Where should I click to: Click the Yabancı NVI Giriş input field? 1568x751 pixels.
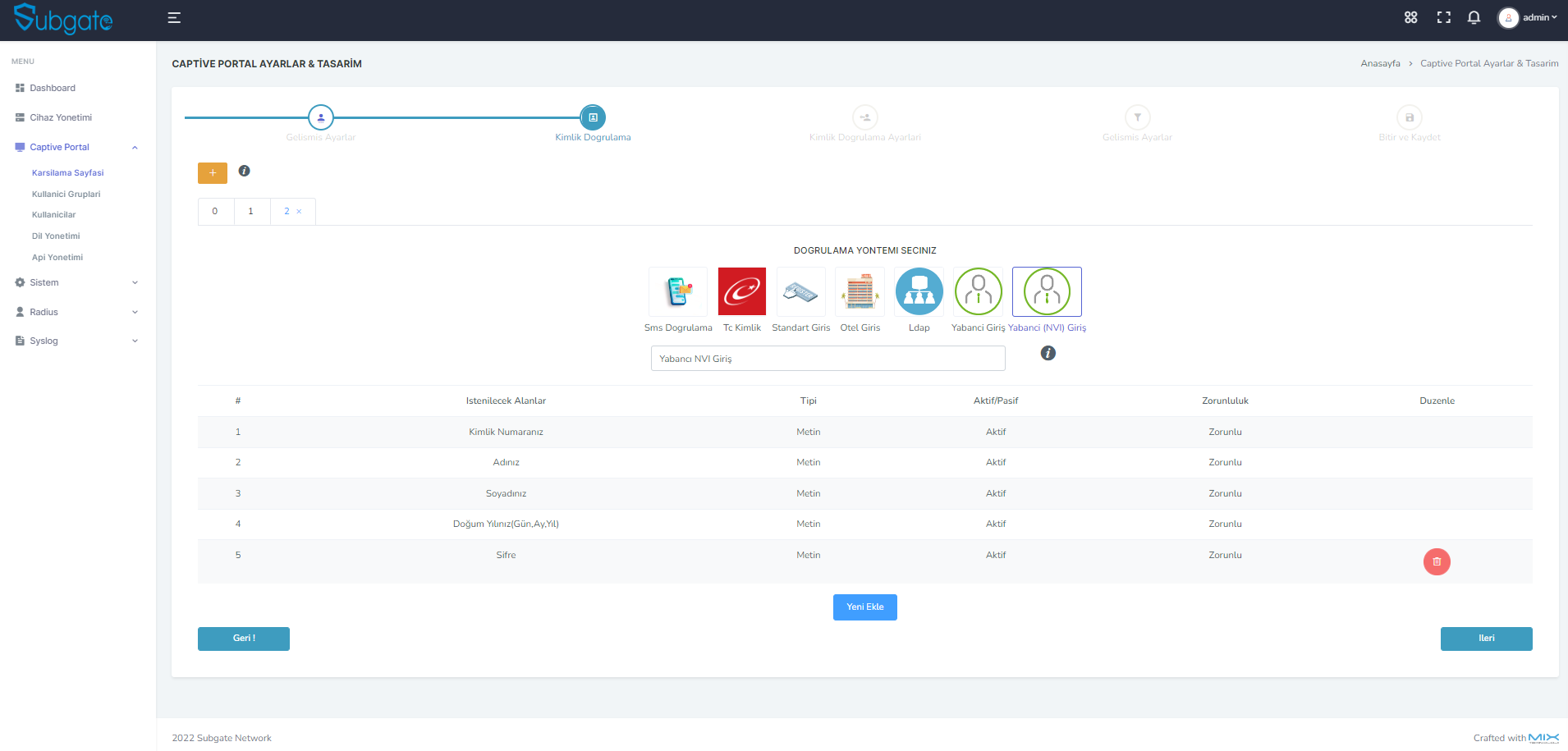pyautogui.click(x=828, y=358)
